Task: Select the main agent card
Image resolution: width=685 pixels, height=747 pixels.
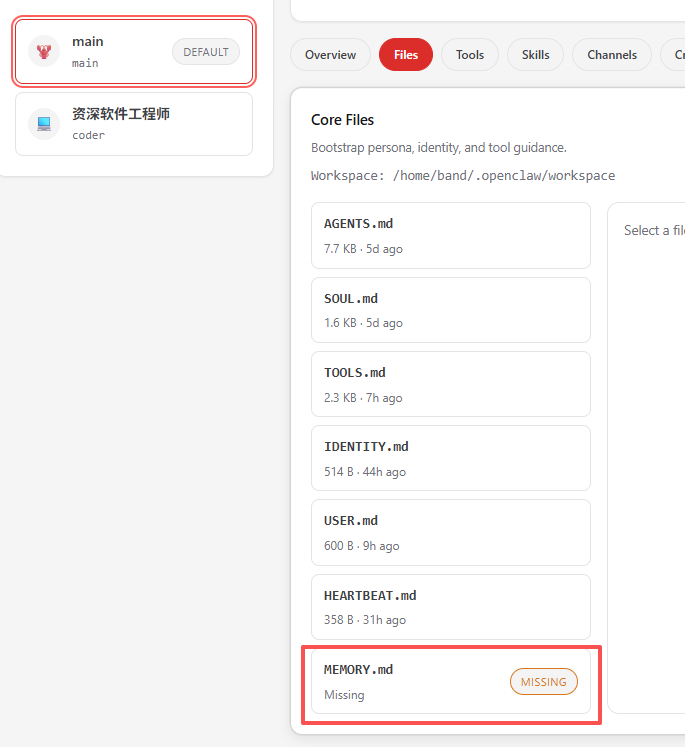Action: pyautogui.click(x=134, y=51)
